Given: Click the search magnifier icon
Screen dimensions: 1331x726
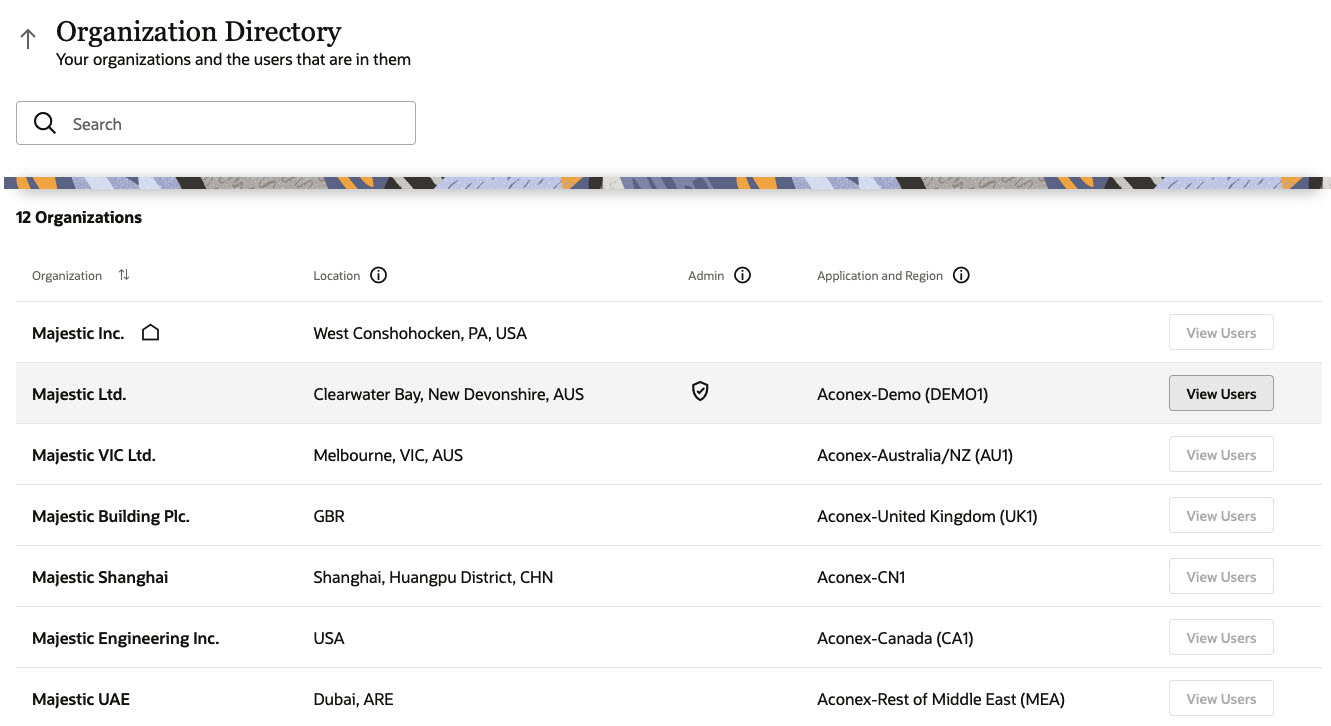Looking at the screenshot, I should click(45, 123).
